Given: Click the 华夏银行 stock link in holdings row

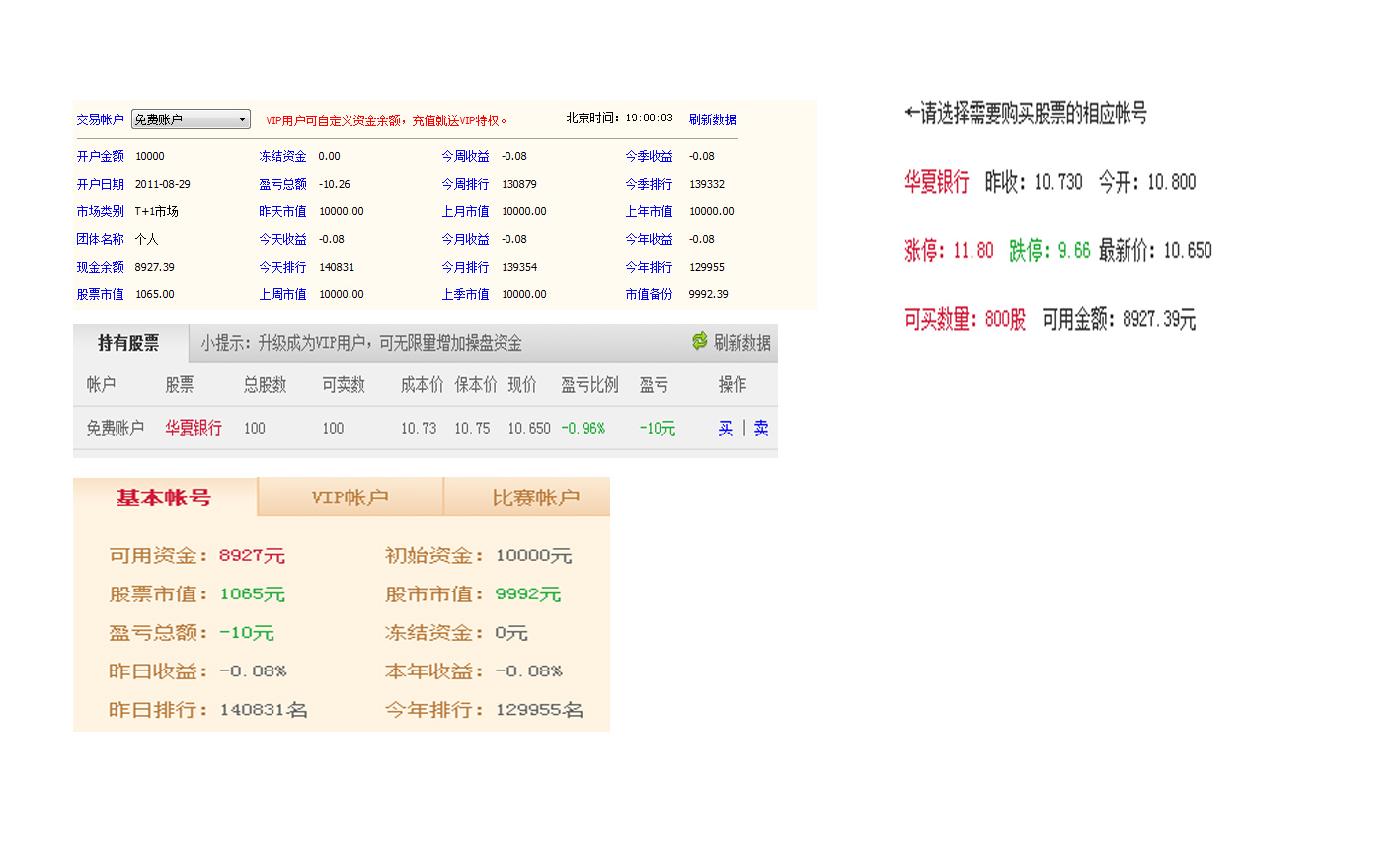Looking at the screenshot, I should click(194, 428).
